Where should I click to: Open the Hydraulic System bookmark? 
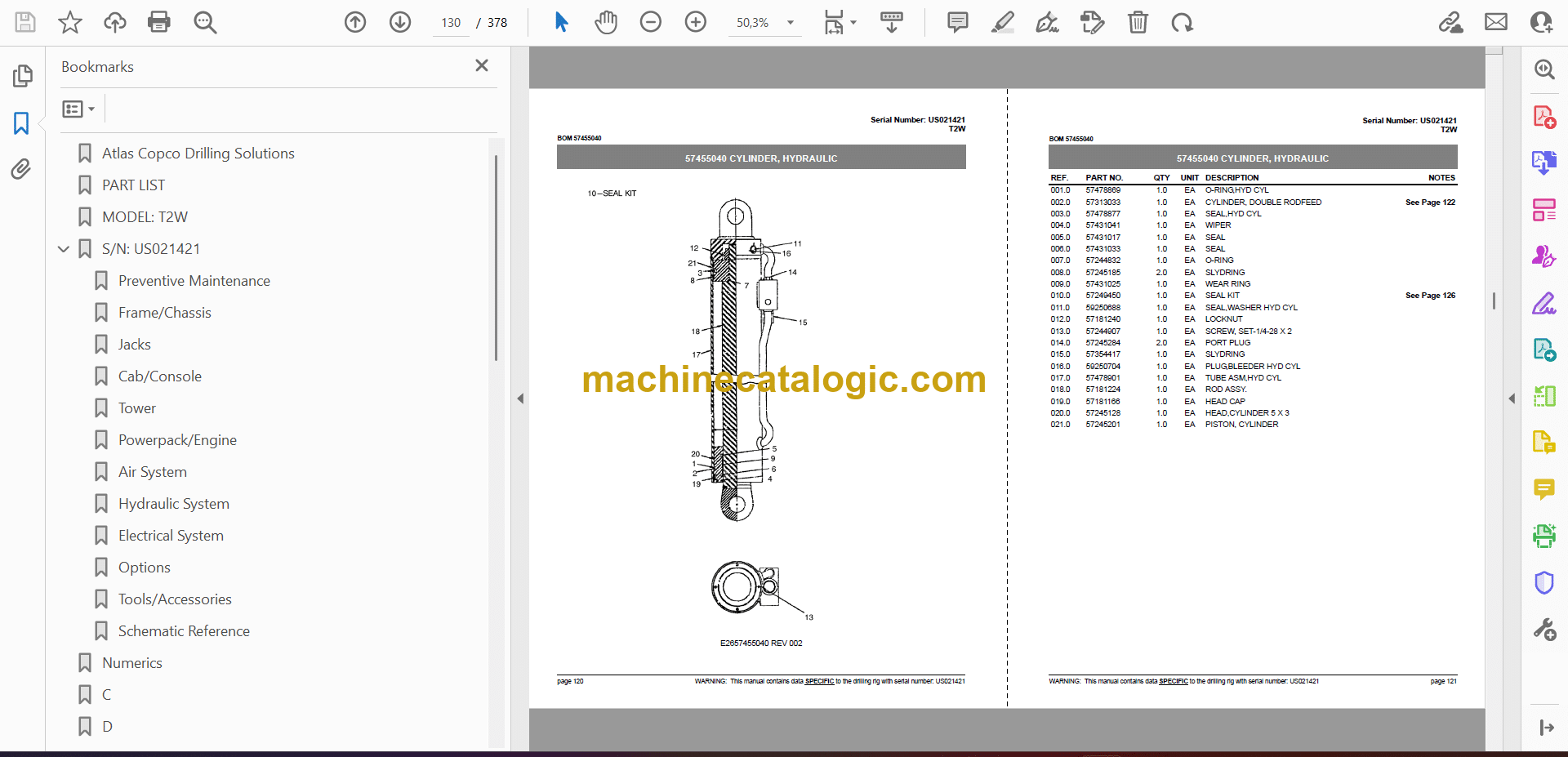(x=173, y=504)
